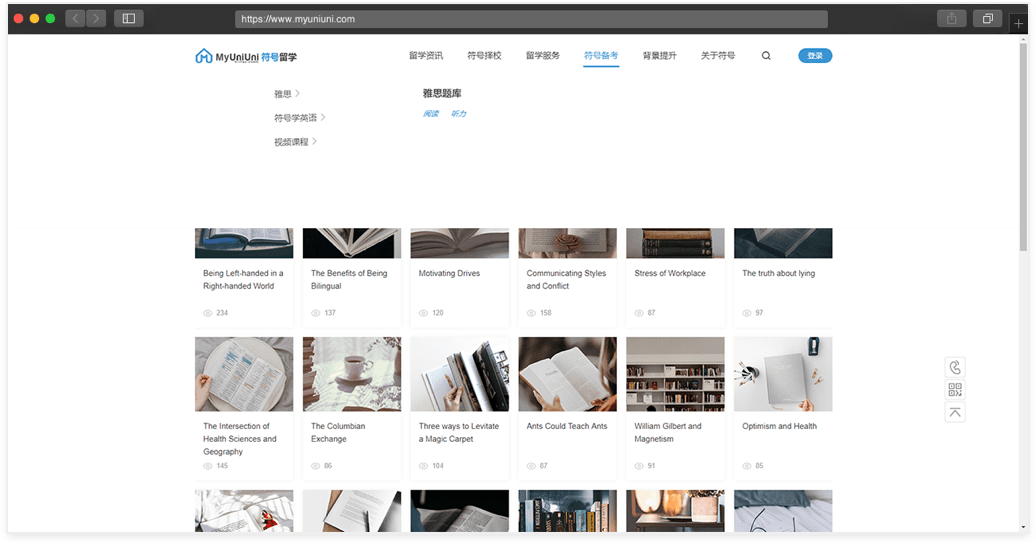Click the phone contact icon on right

(x=955, y=367)
